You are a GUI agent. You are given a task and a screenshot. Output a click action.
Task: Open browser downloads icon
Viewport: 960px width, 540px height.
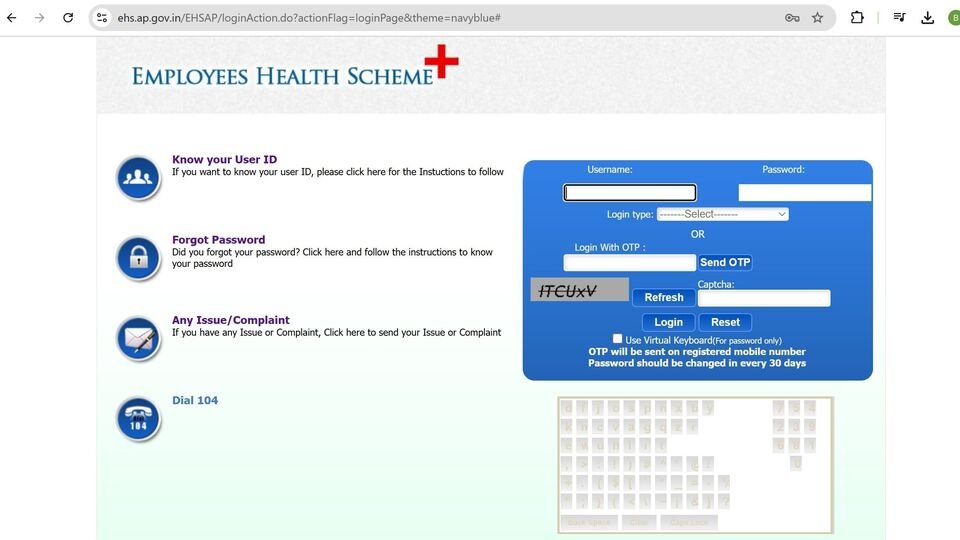coord(928,18)
